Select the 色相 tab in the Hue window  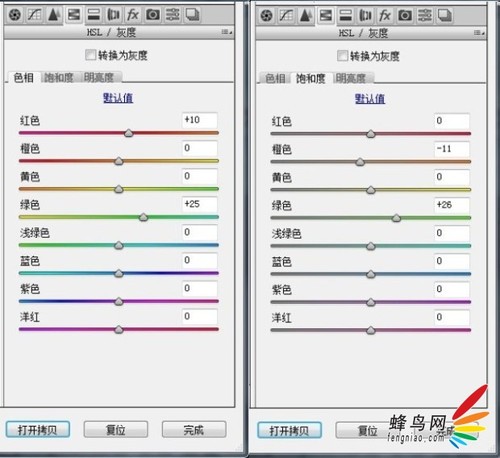pos(23,78)
